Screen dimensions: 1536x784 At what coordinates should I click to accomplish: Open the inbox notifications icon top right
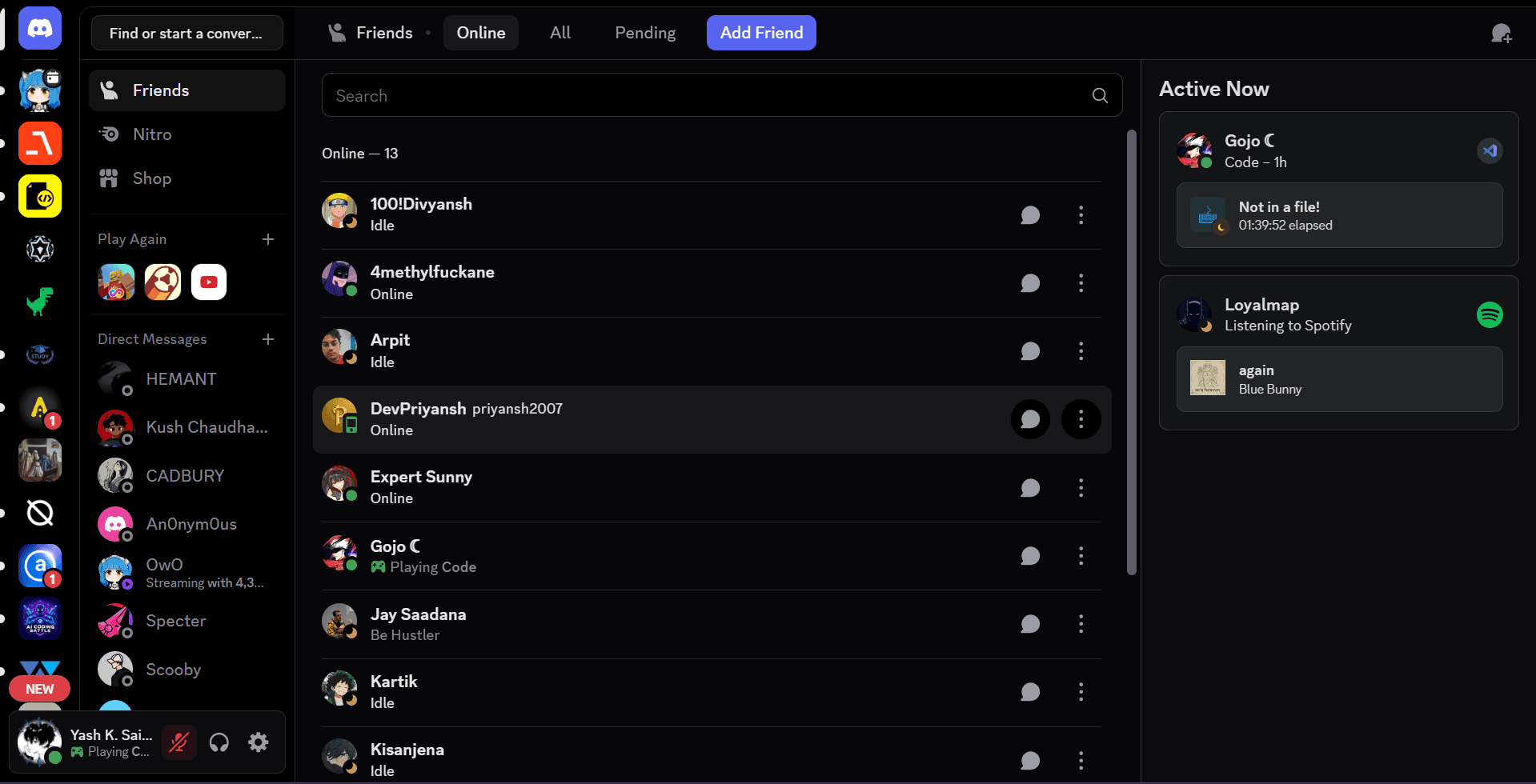[1501, 33]
